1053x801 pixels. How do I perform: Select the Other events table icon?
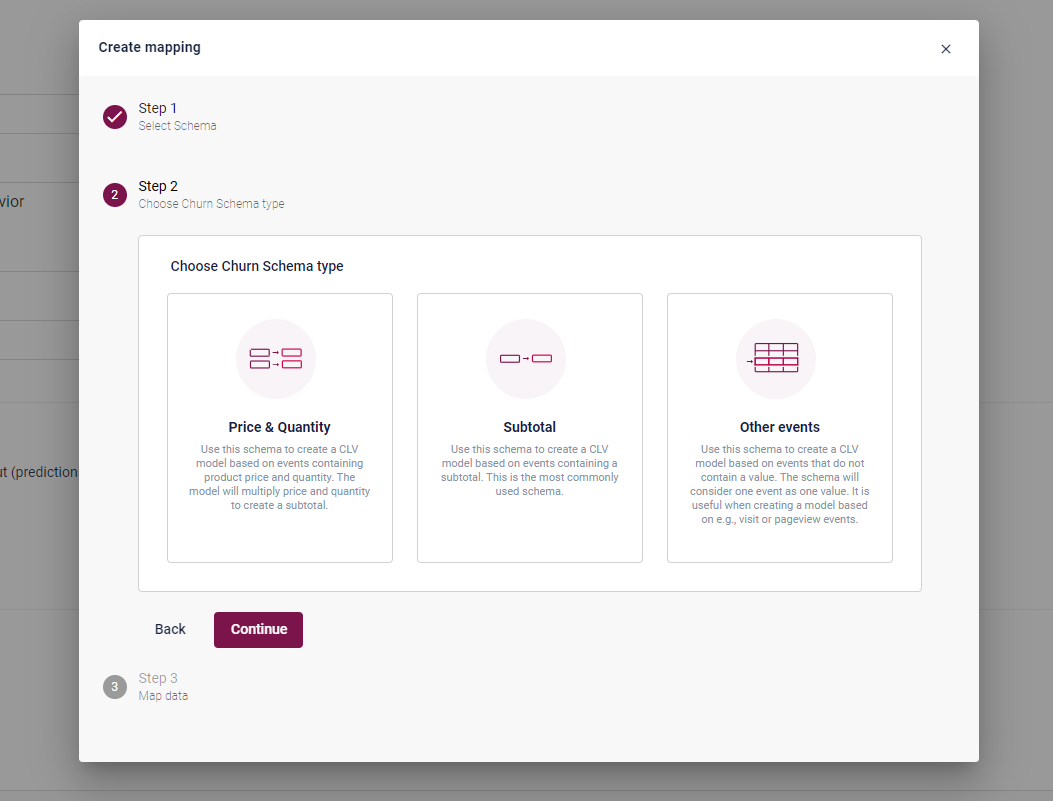pos(776,358)
